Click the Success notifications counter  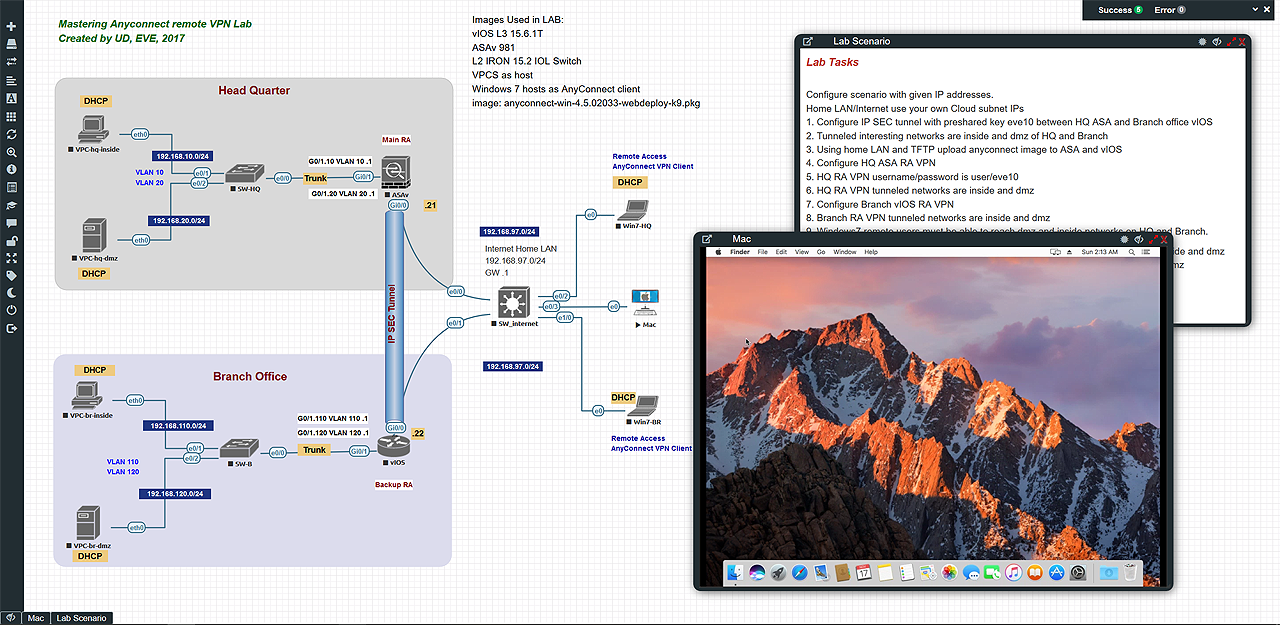coord(1119,10)
